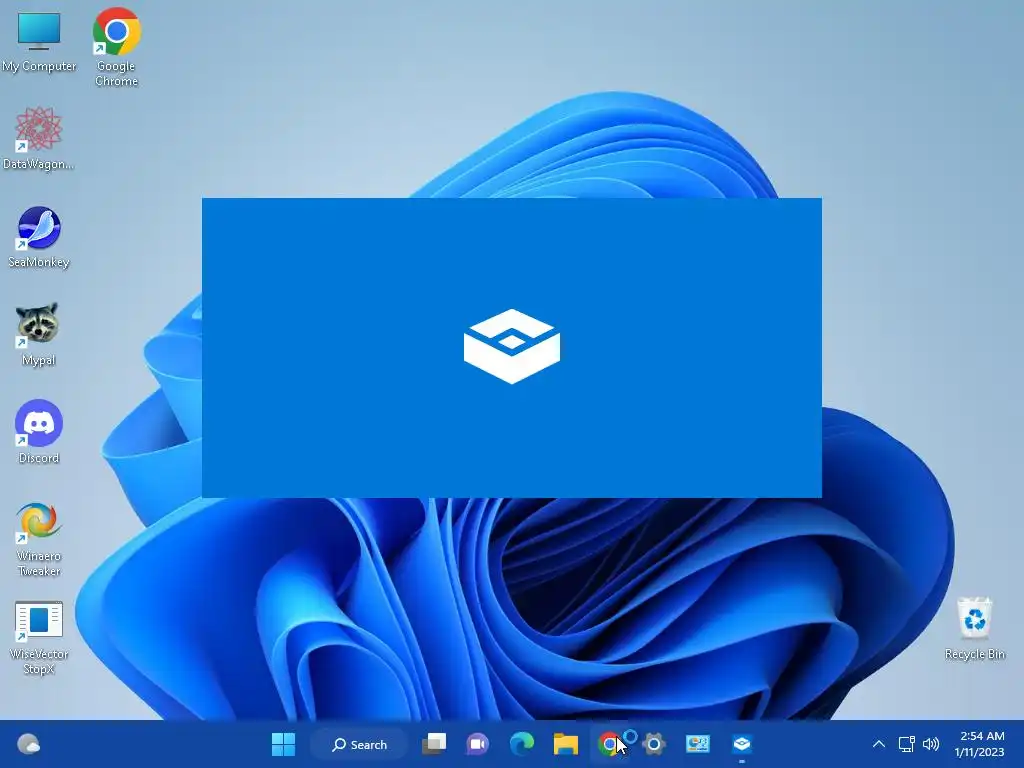The image size is (1024, 768).
Task: Select the SeaMonkey desktop shortcut
Action: (39, 237)
